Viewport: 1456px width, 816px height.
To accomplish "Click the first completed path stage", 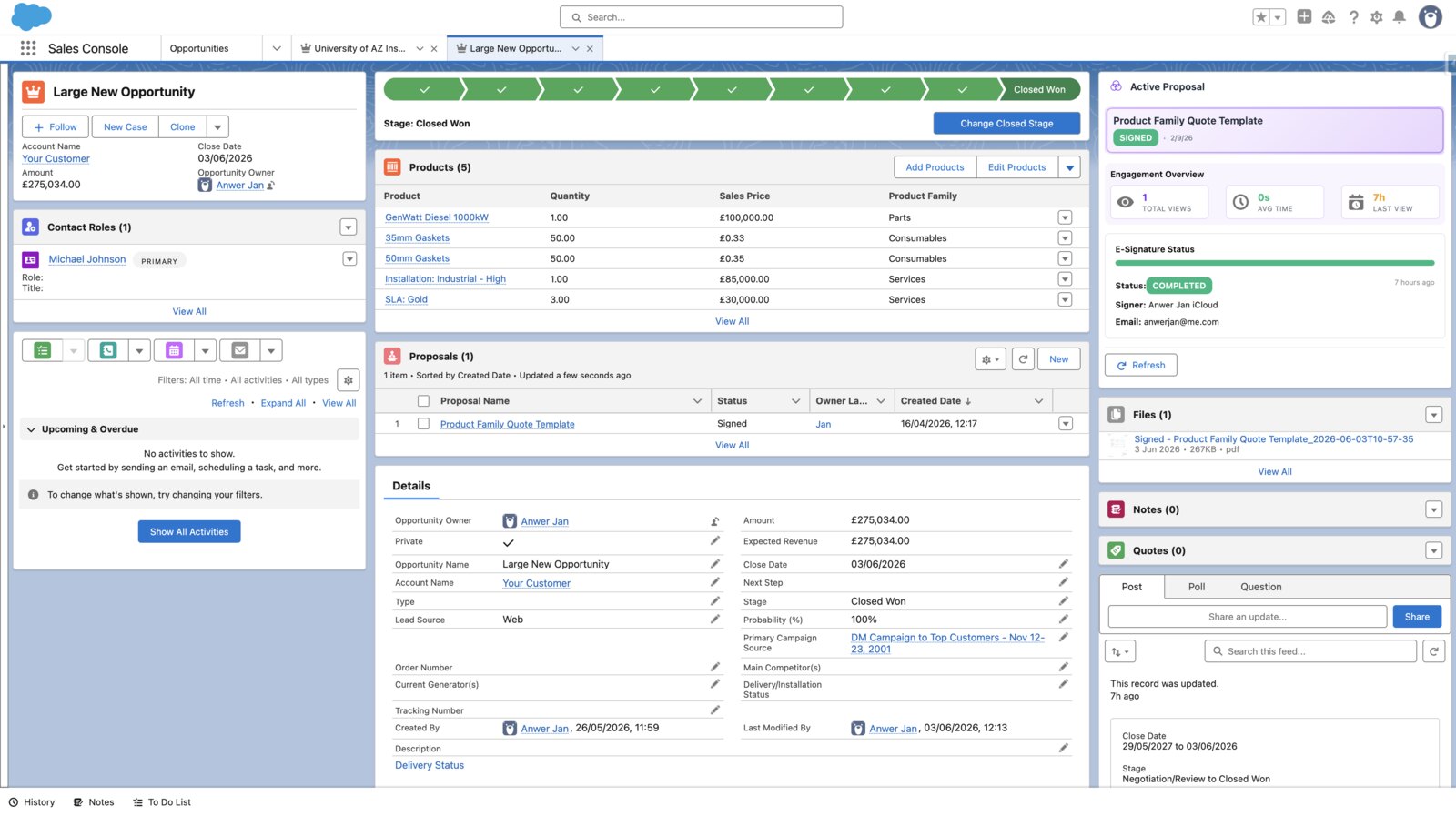I will (x=424, y=89).
